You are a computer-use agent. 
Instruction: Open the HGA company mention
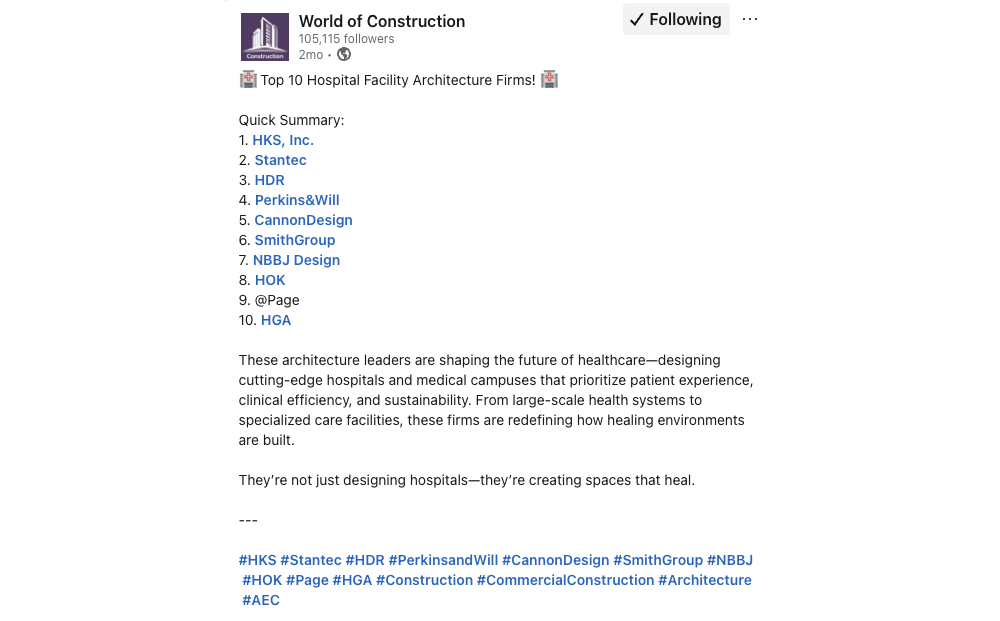pyautogui.click(x=276, y=320)
